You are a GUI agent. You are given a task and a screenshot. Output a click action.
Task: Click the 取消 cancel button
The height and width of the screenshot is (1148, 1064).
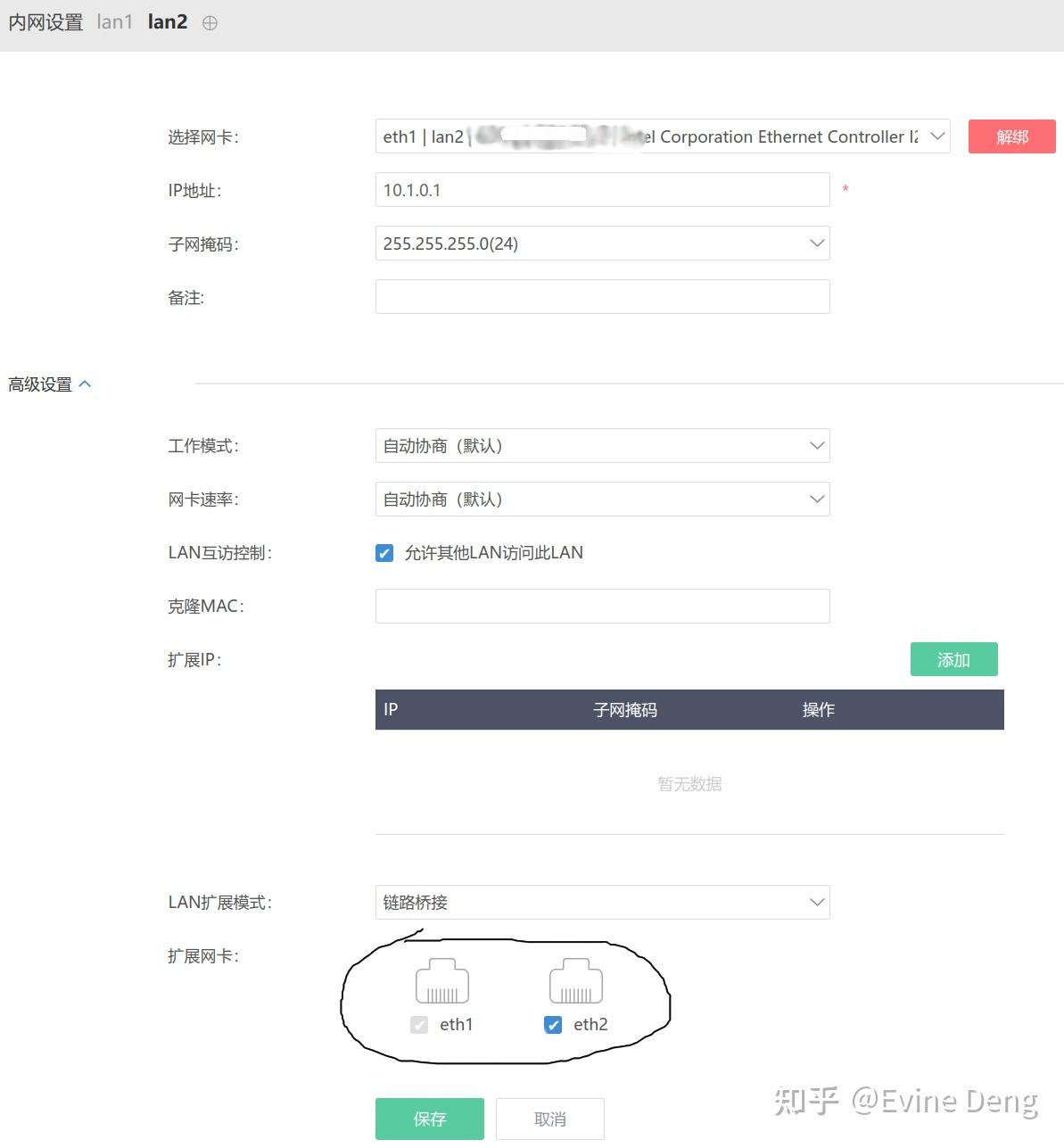click(549, 1119)
